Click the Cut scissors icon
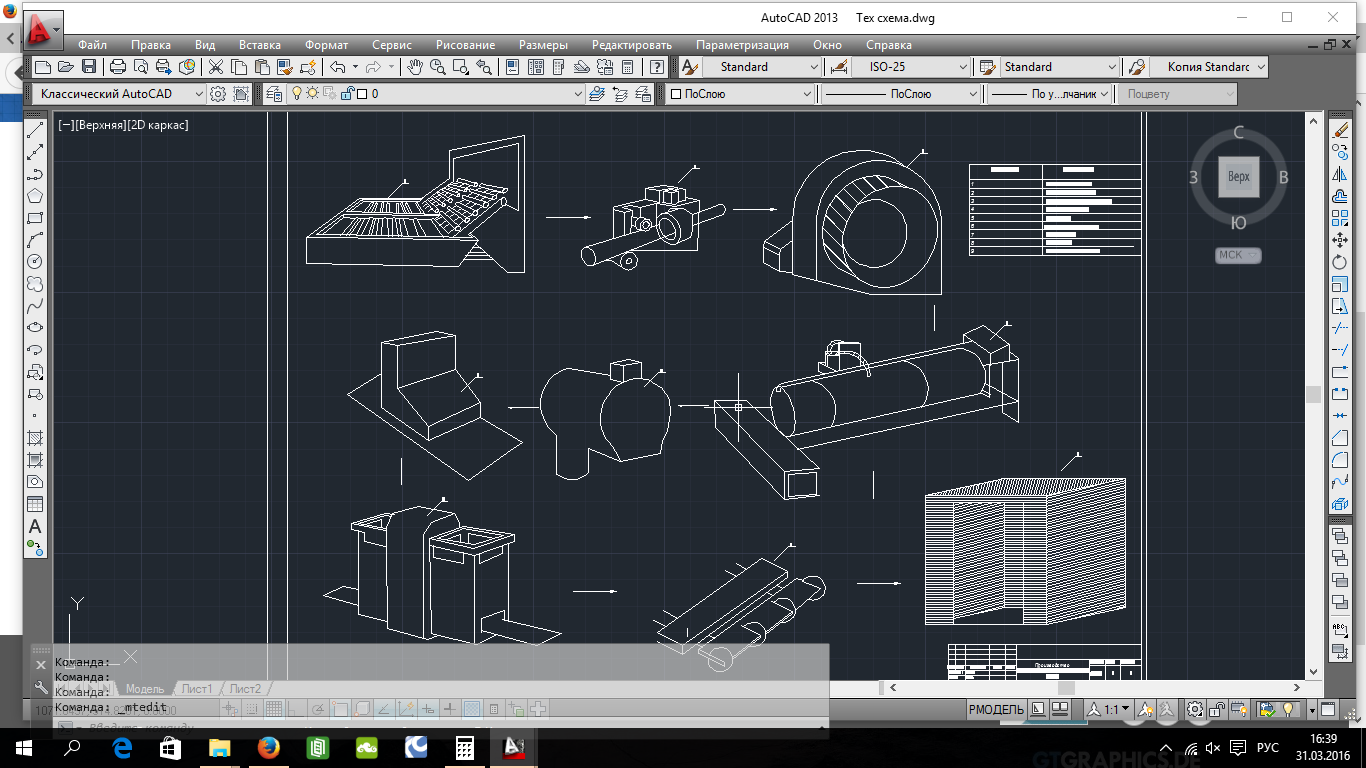Viewport: 1366px width, 768px height. (216, 67)
